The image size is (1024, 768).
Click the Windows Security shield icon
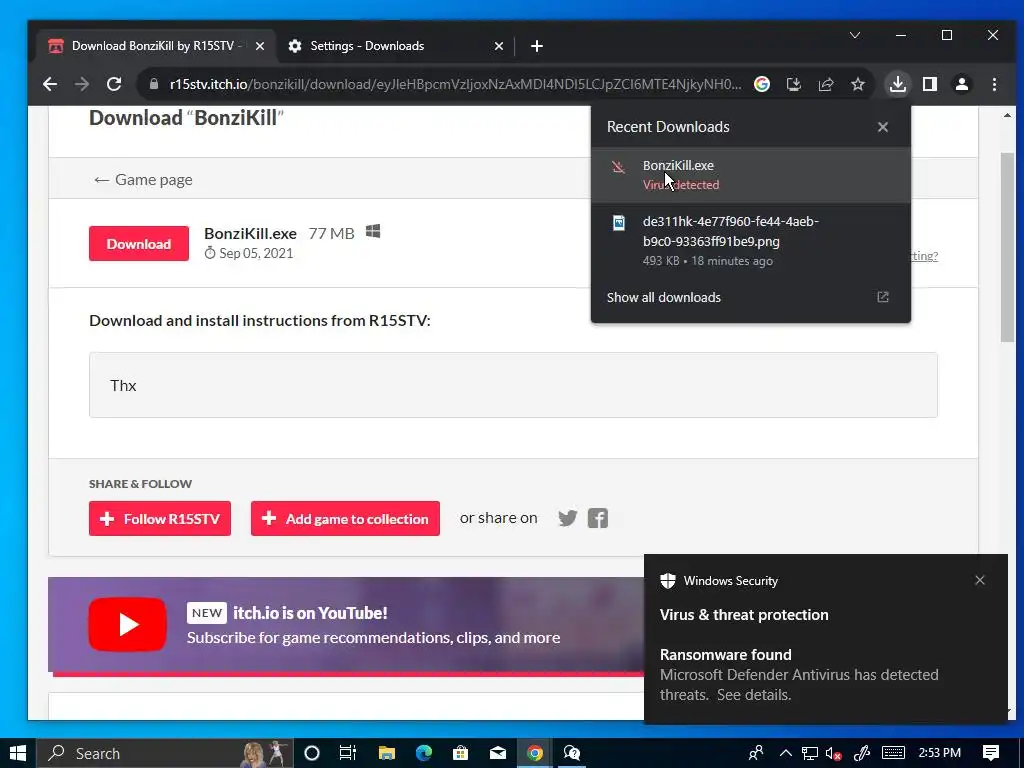click(667, 581)
